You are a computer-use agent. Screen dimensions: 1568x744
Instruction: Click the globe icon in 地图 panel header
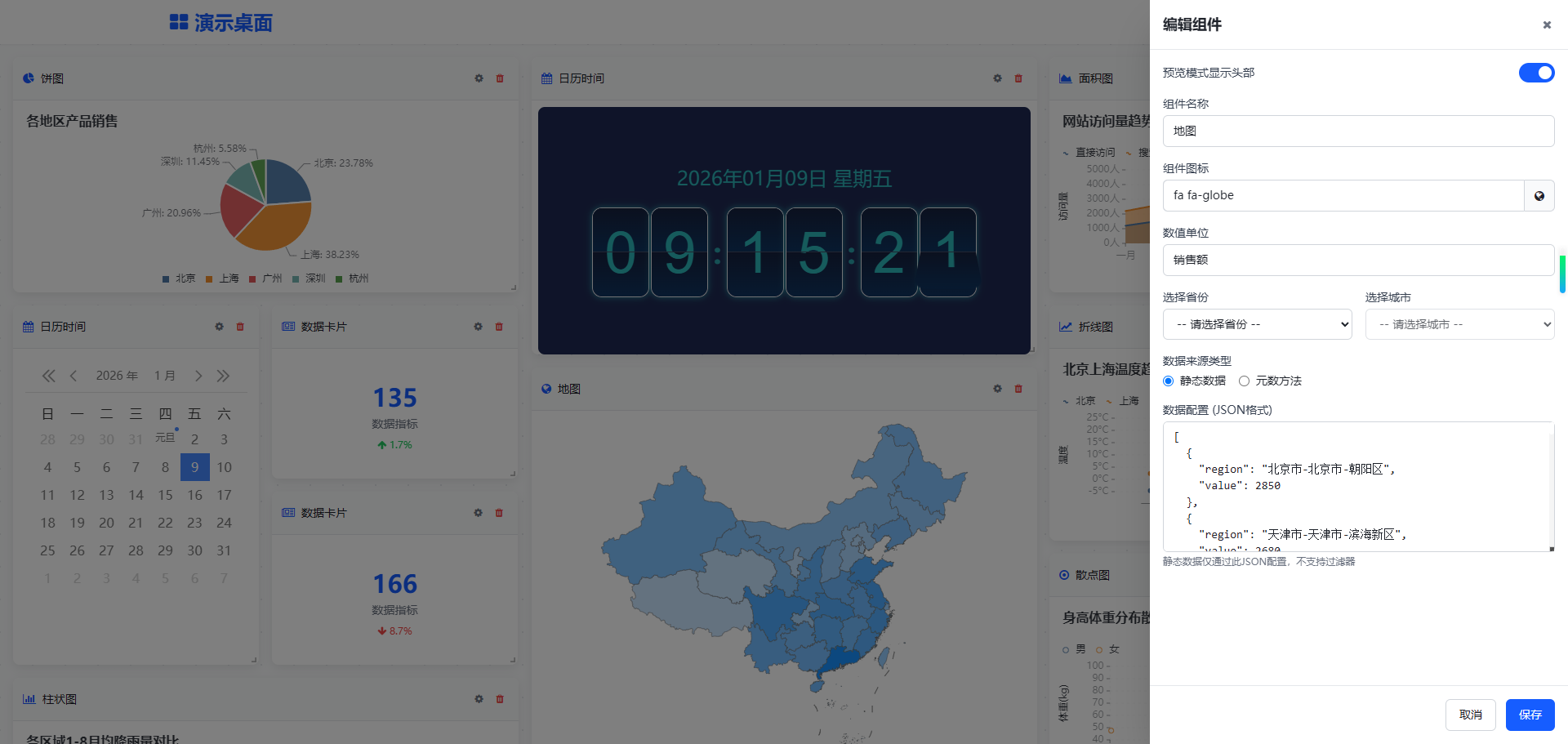point(546,388)
